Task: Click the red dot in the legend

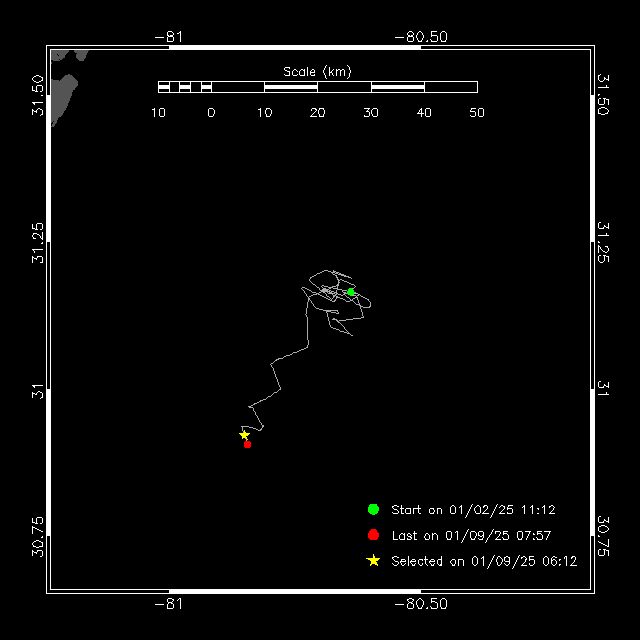Action: click(373, 535)
